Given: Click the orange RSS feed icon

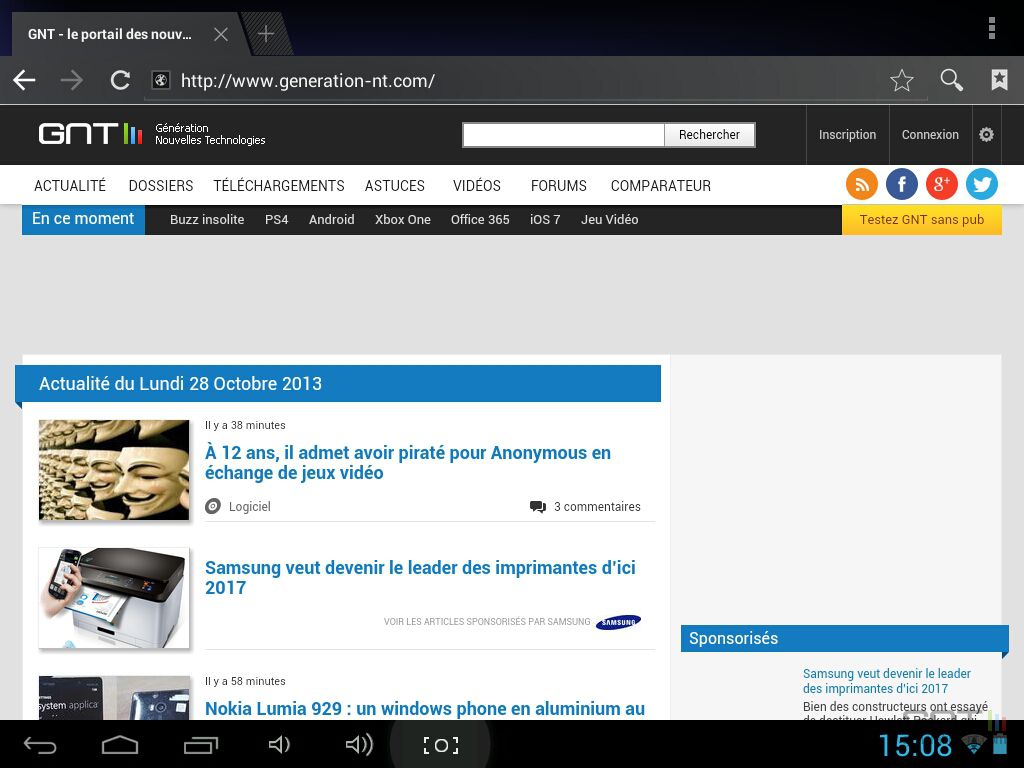Looking at the screenshot, I should coord(861,184).
